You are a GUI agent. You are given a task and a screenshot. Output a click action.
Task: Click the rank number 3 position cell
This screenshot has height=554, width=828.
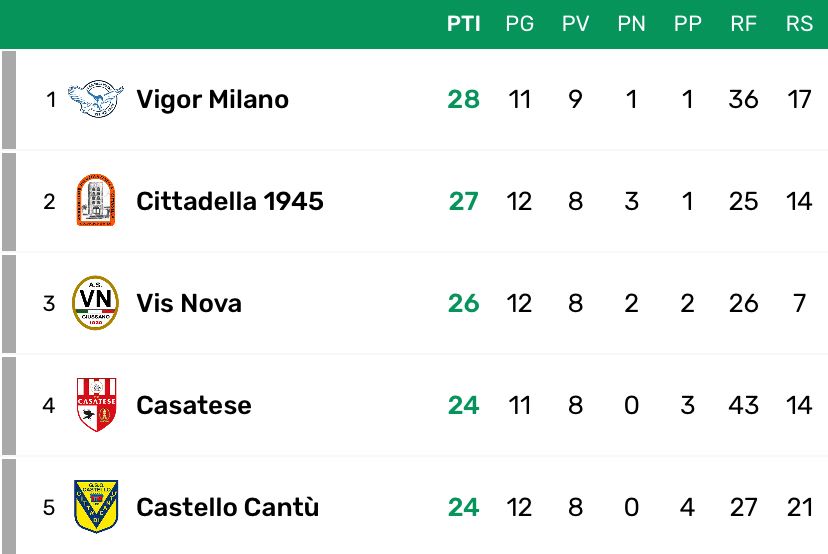[x=49, y=303]
